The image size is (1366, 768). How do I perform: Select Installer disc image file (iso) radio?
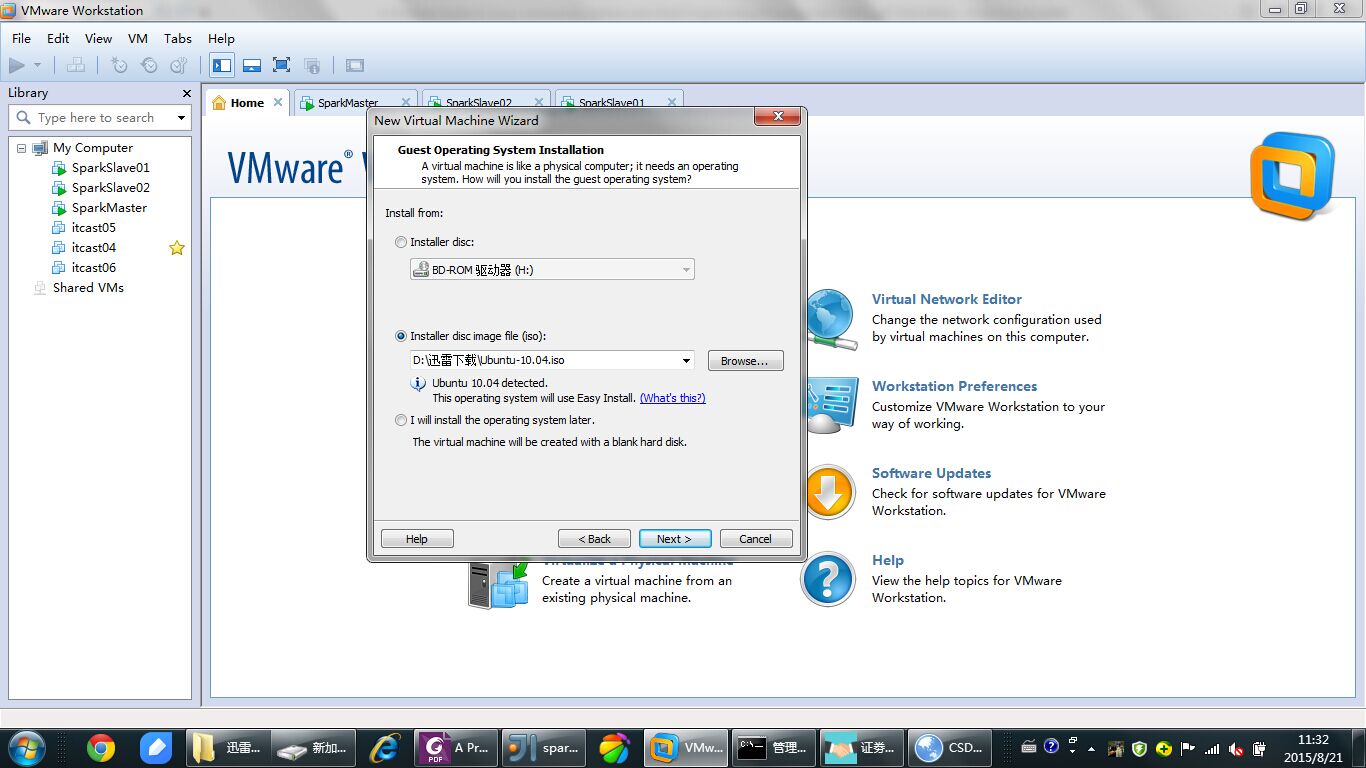[401, 336]
